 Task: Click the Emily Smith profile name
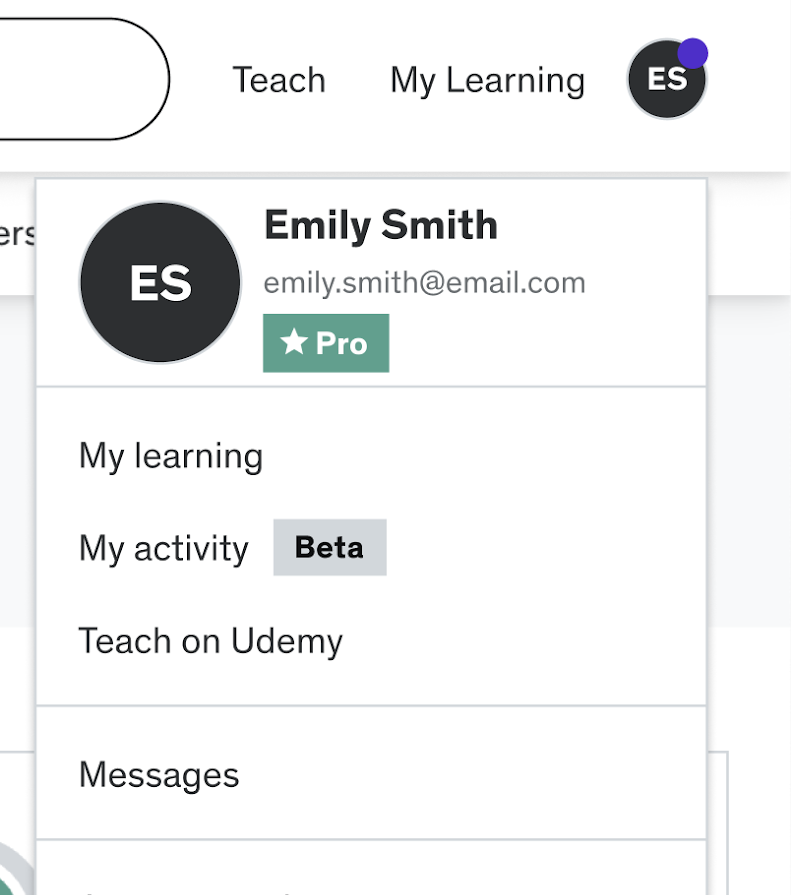(x=380, y=226)
